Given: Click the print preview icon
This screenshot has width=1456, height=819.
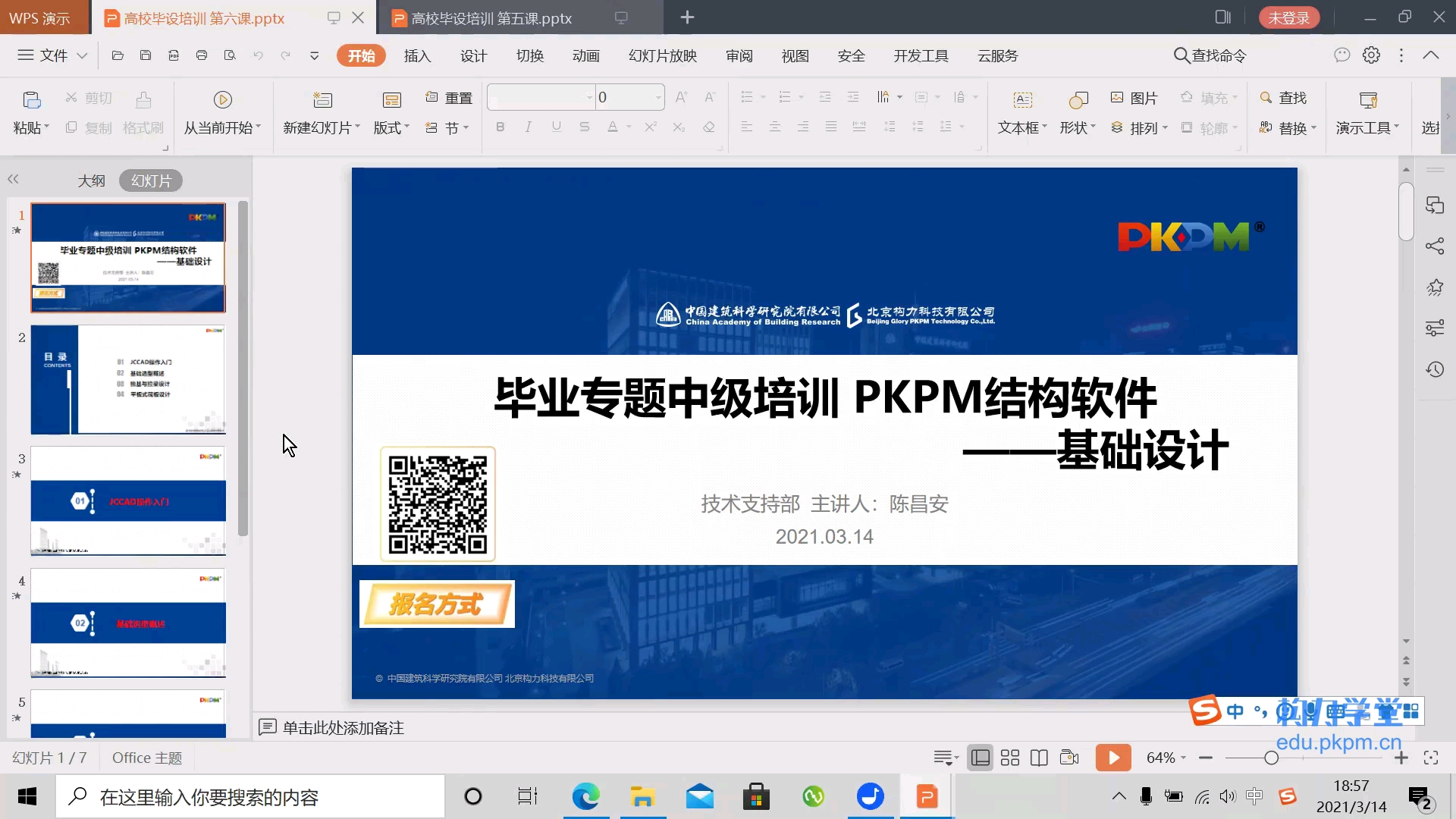Looking at the screenshot, I should tap(230, 55).
